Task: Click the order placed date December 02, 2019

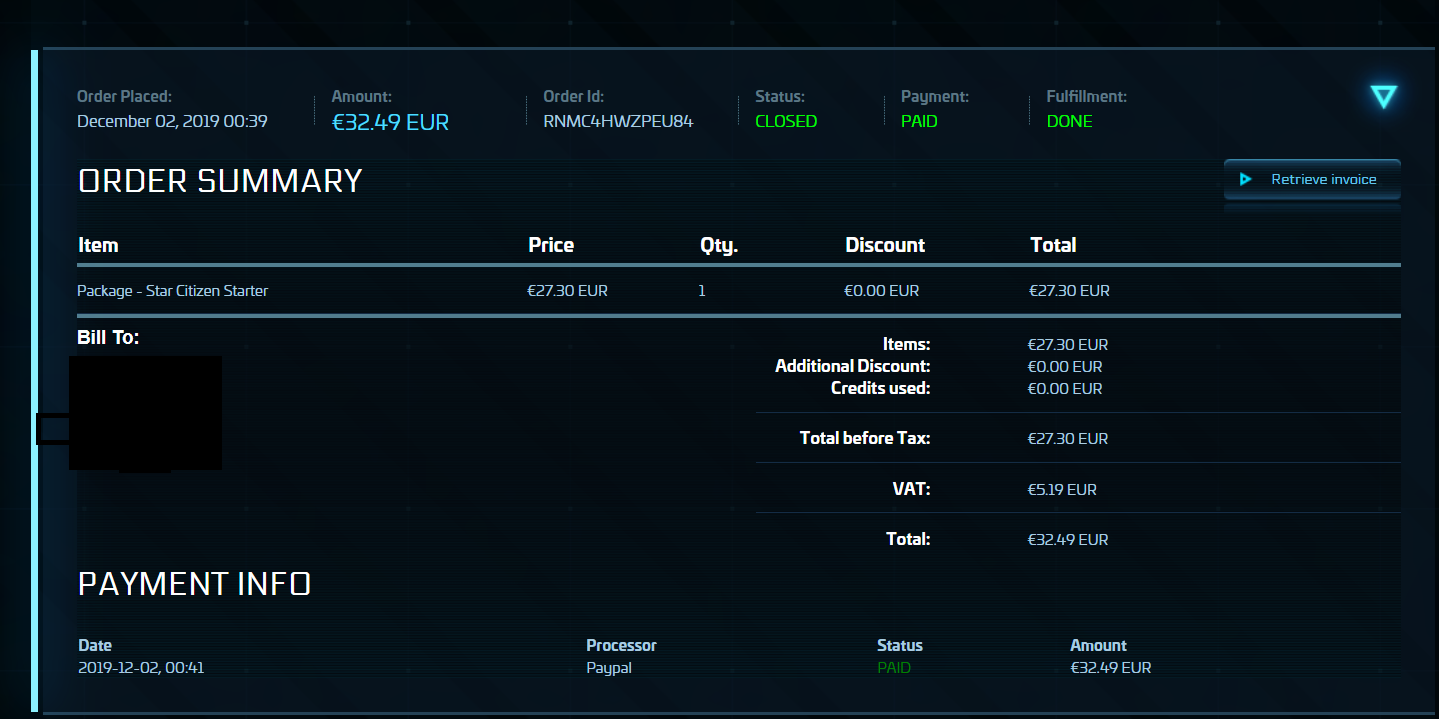Action: coord(172,121)
